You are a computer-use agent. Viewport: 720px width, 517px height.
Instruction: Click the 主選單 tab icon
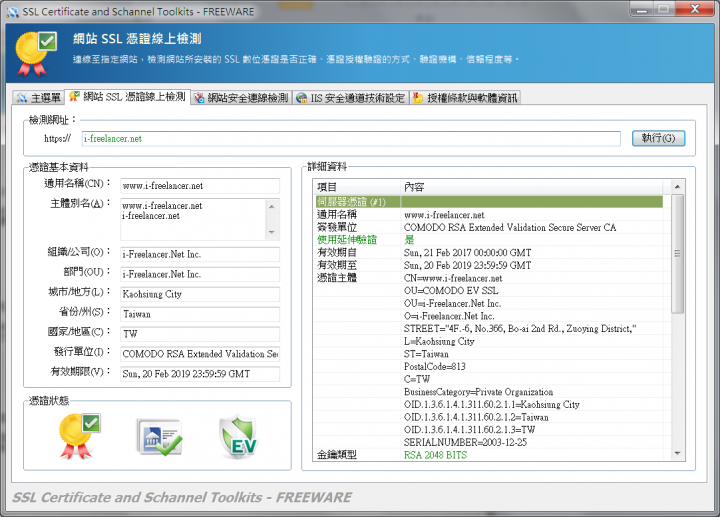point(22,98)
